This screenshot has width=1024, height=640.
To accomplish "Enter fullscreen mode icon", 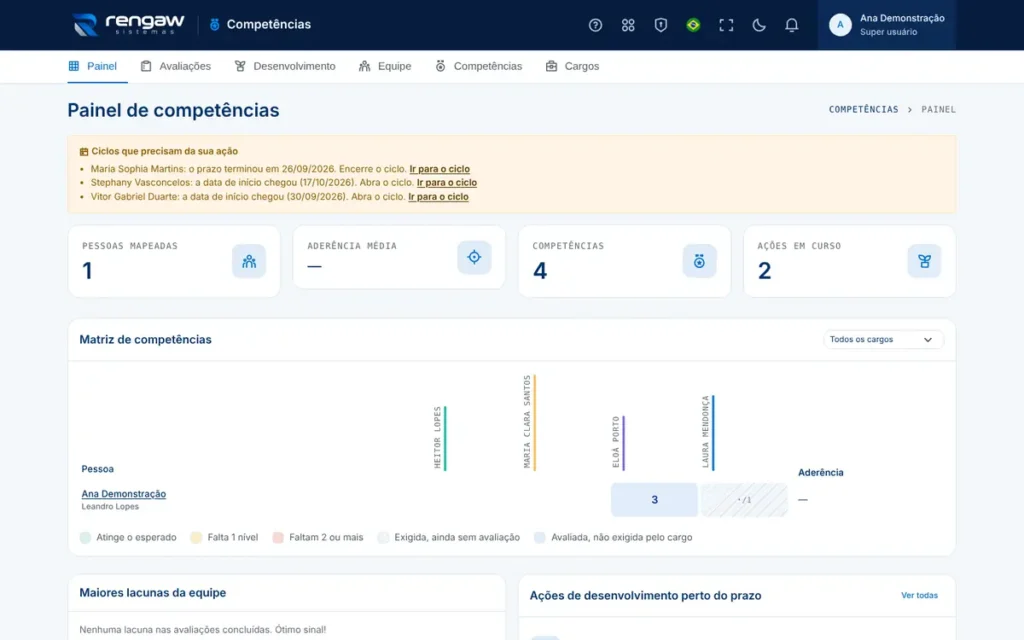I will click(x=726, y=25).
